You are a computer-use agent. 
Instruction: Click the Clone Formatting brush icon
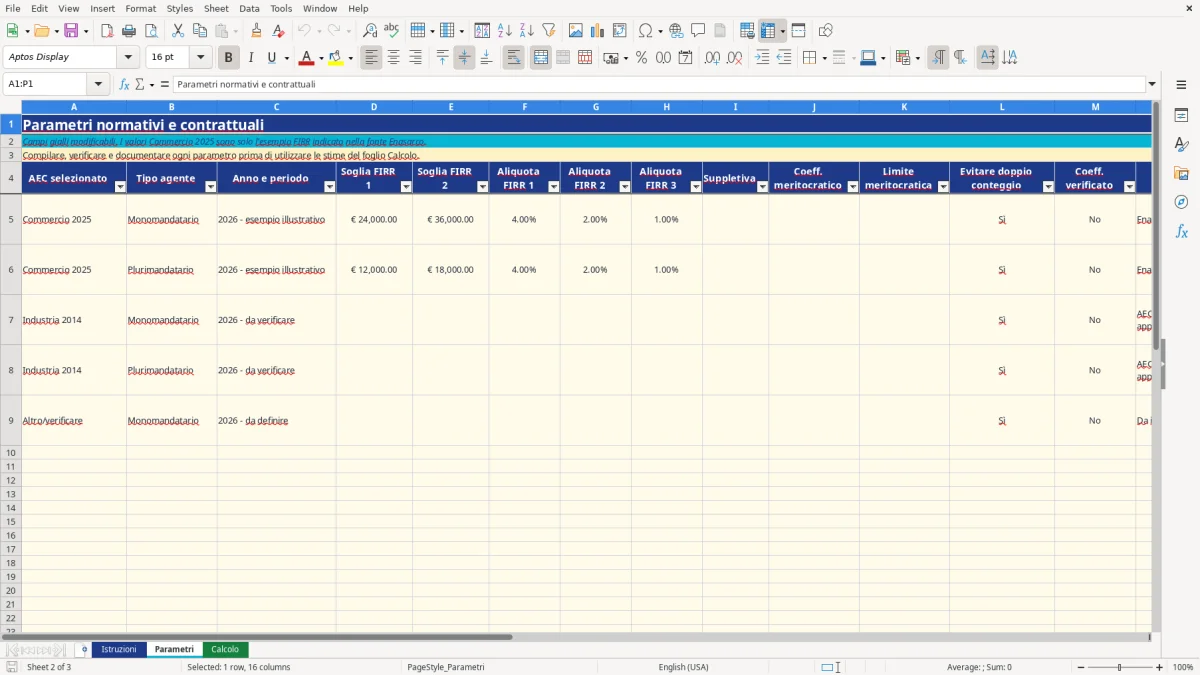point(256,31)
